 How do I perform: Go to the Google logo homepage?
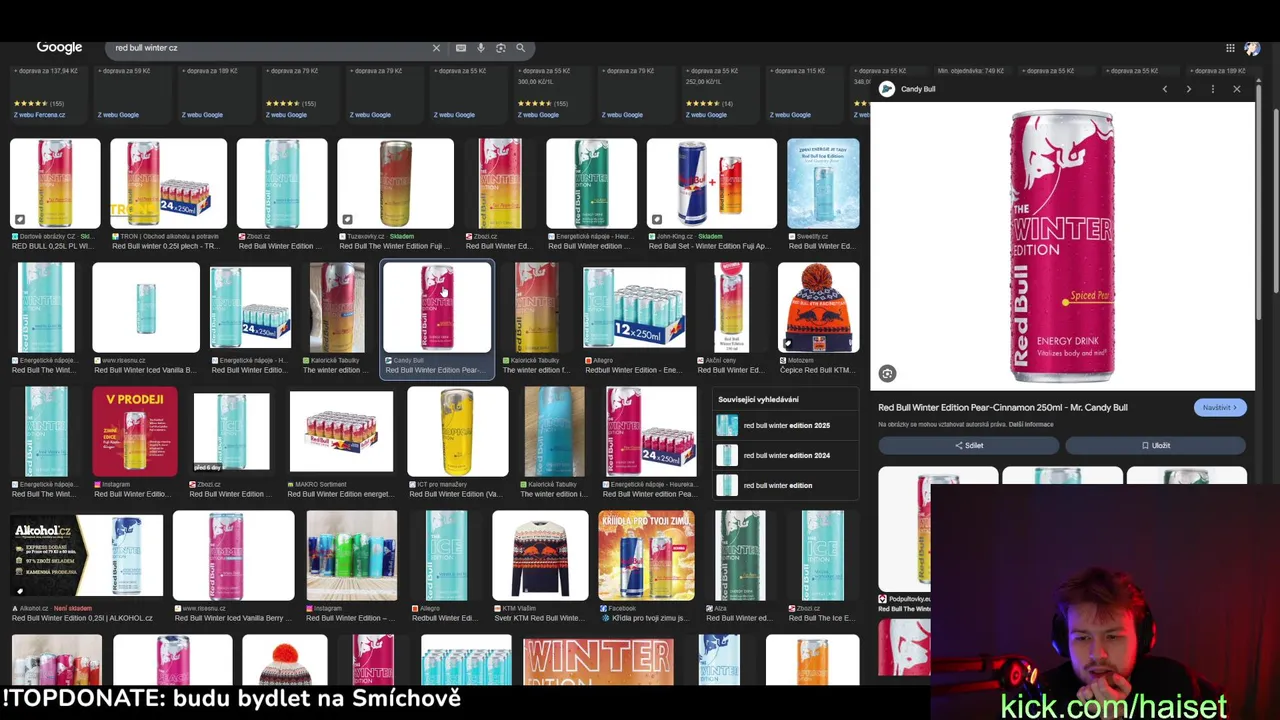[59, 47]
